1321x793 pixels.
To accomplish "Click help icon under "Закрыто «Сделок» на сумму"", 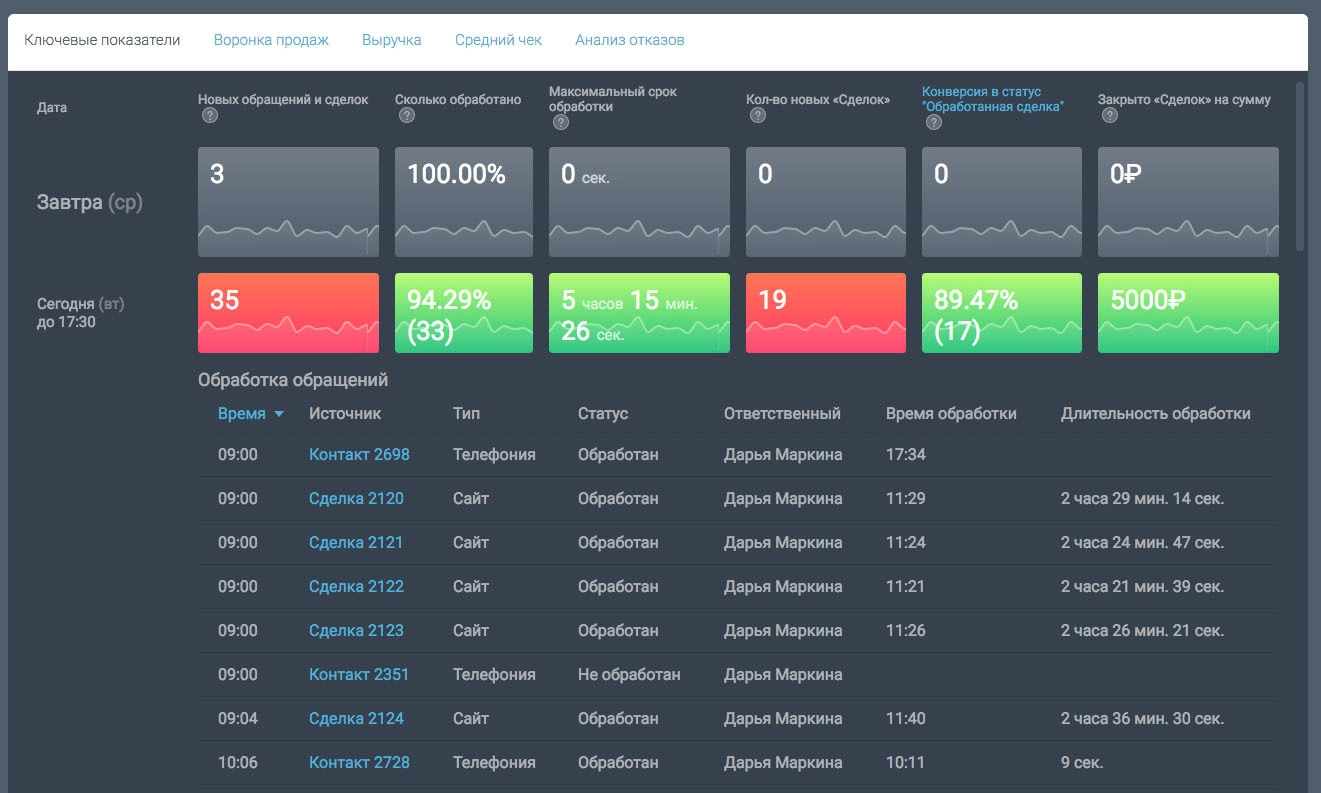I will click(x=1110, y=116).
